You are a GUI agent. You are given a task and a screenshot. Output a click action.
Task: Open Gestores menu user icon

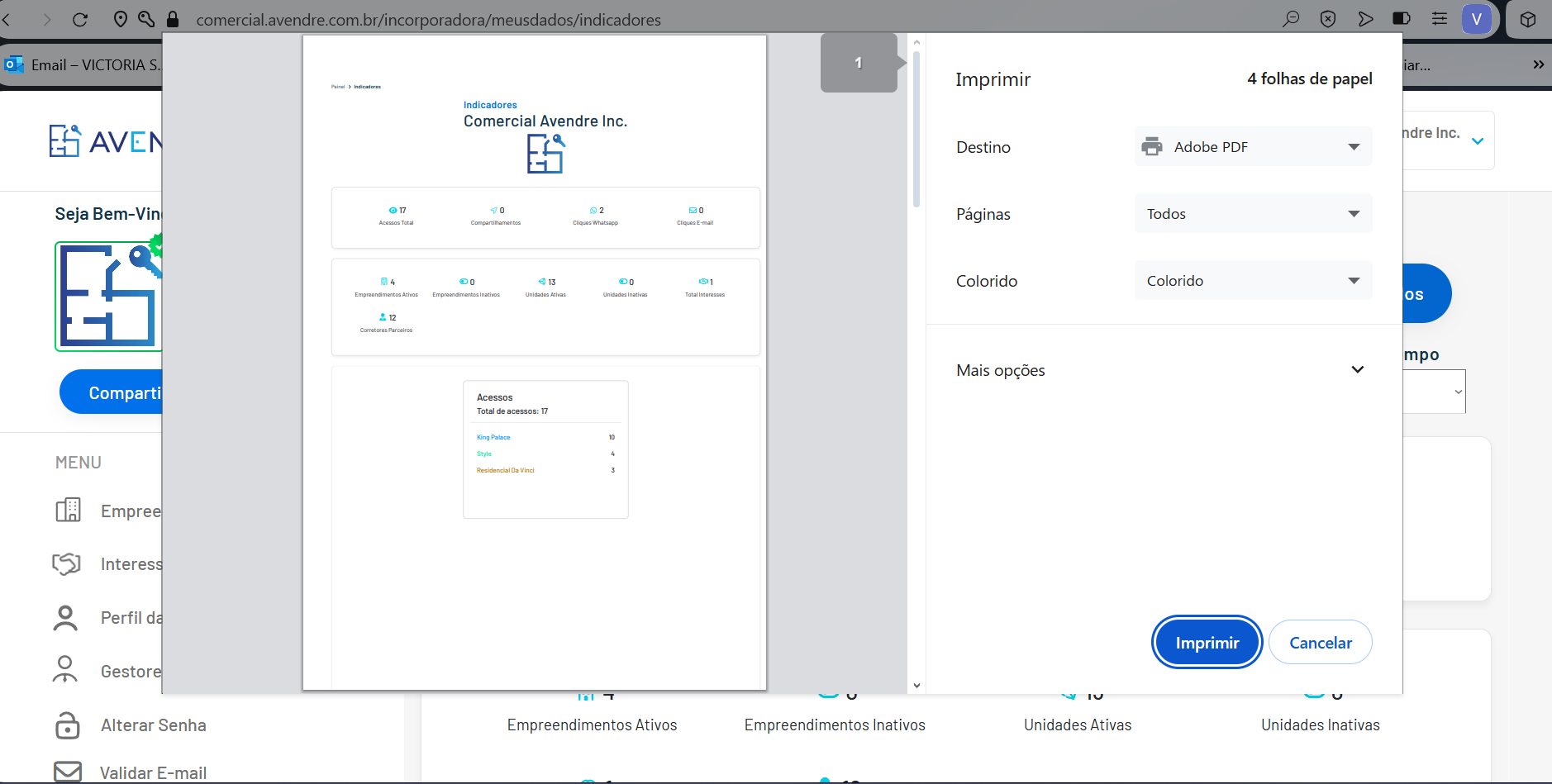point(65,670)
